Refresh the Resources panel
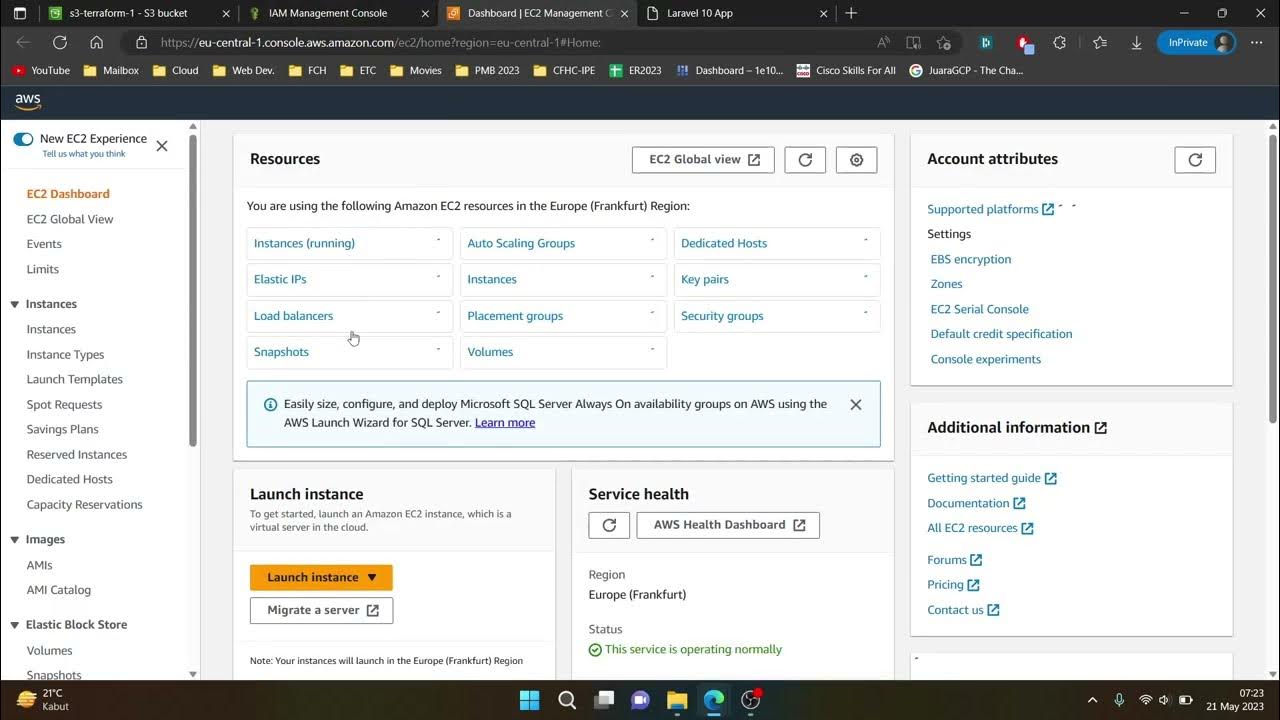 click(x=805, y=160)
